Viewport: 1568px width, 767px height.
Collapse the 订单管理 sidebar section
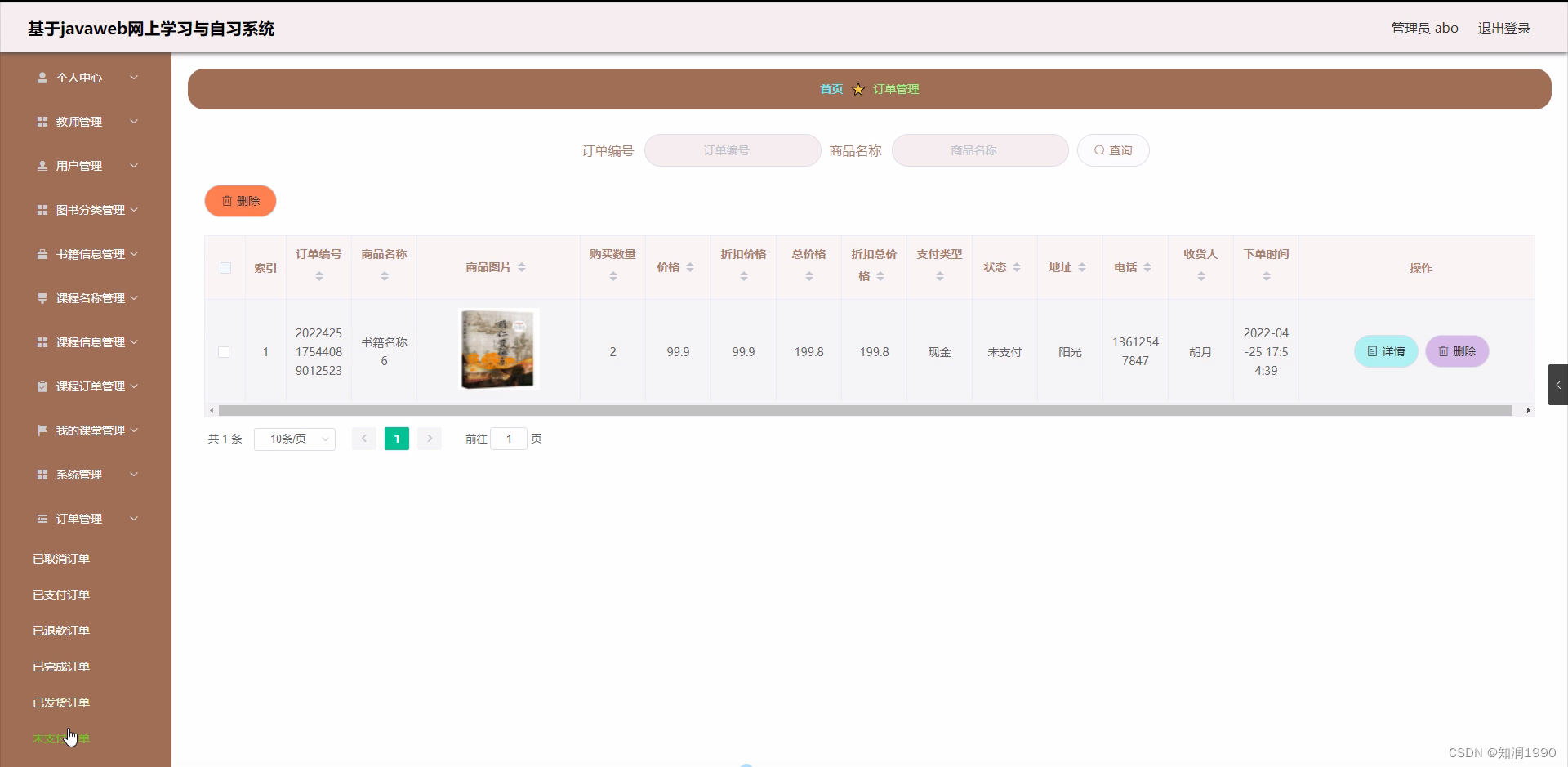pyautogui.click(x=79, y=518)
